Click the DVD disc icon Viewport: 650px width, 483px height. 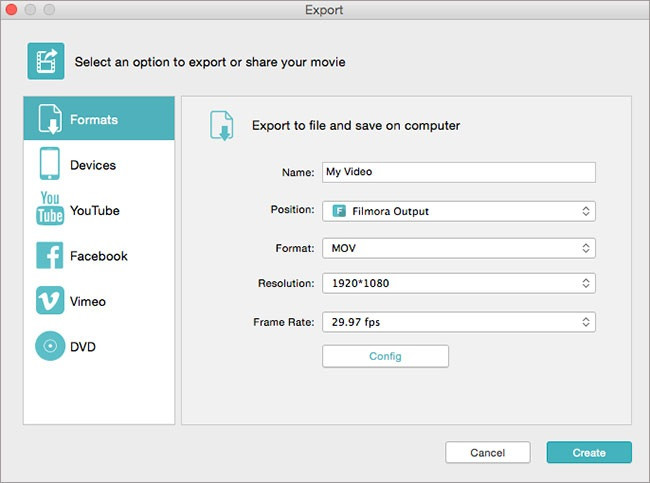click(x=50, y=347)
